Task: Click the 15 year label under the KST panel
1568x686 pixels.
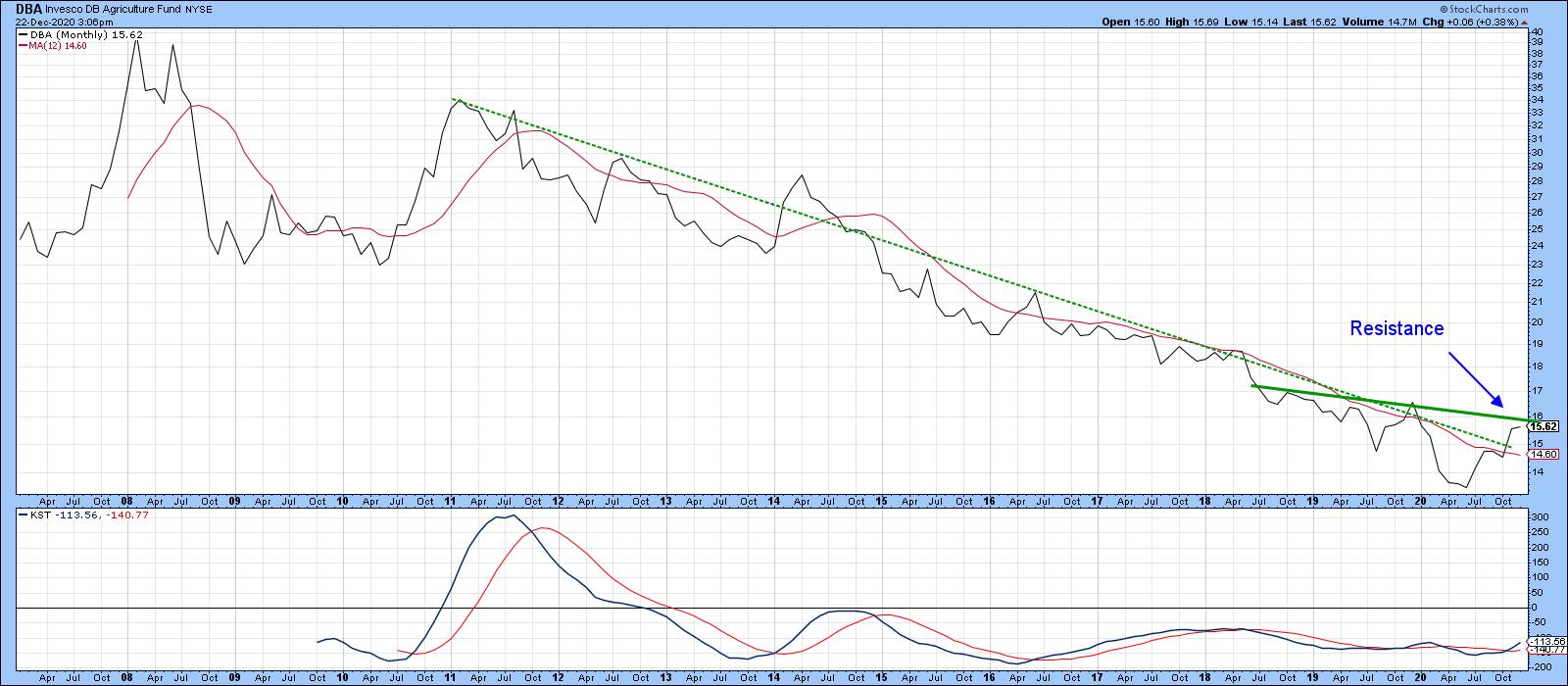Action: [x=882, y=678]
